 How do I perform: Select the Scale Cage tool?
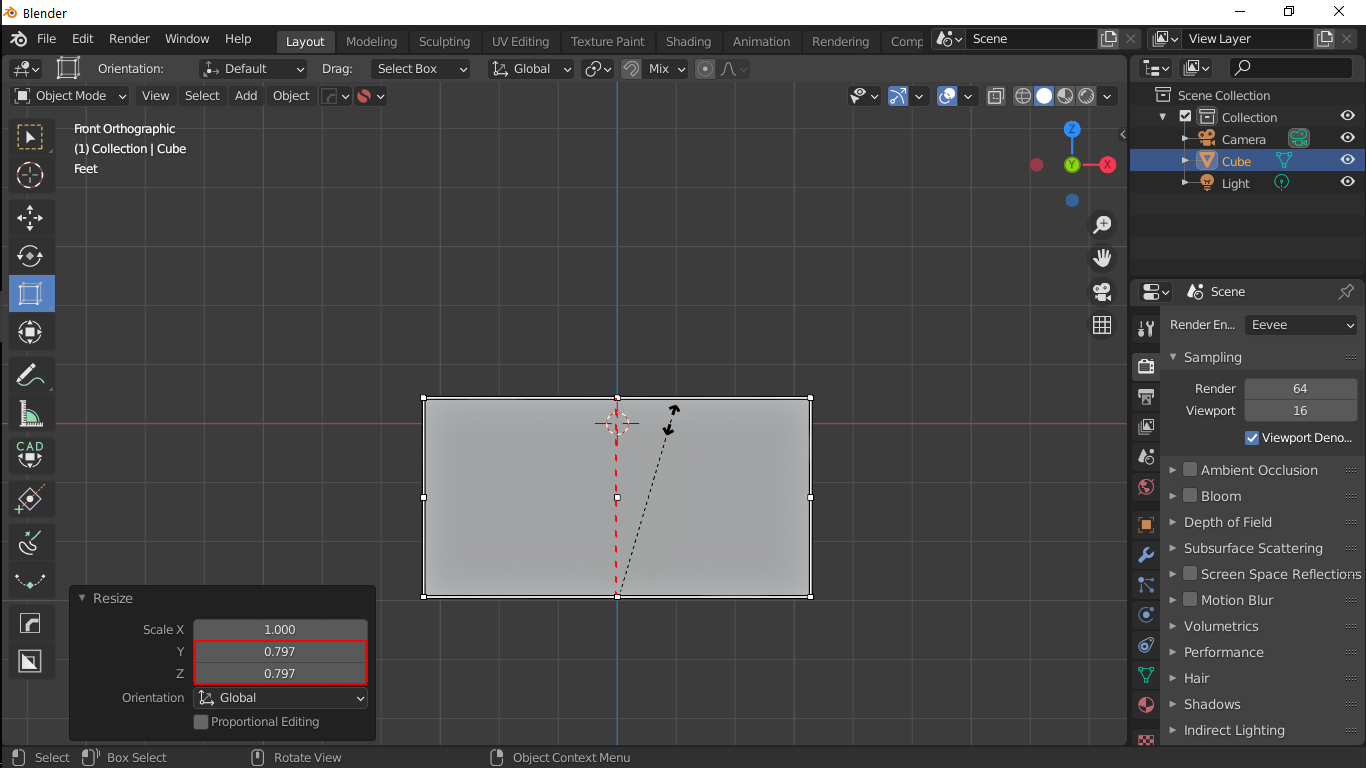(x=30, y=294)
